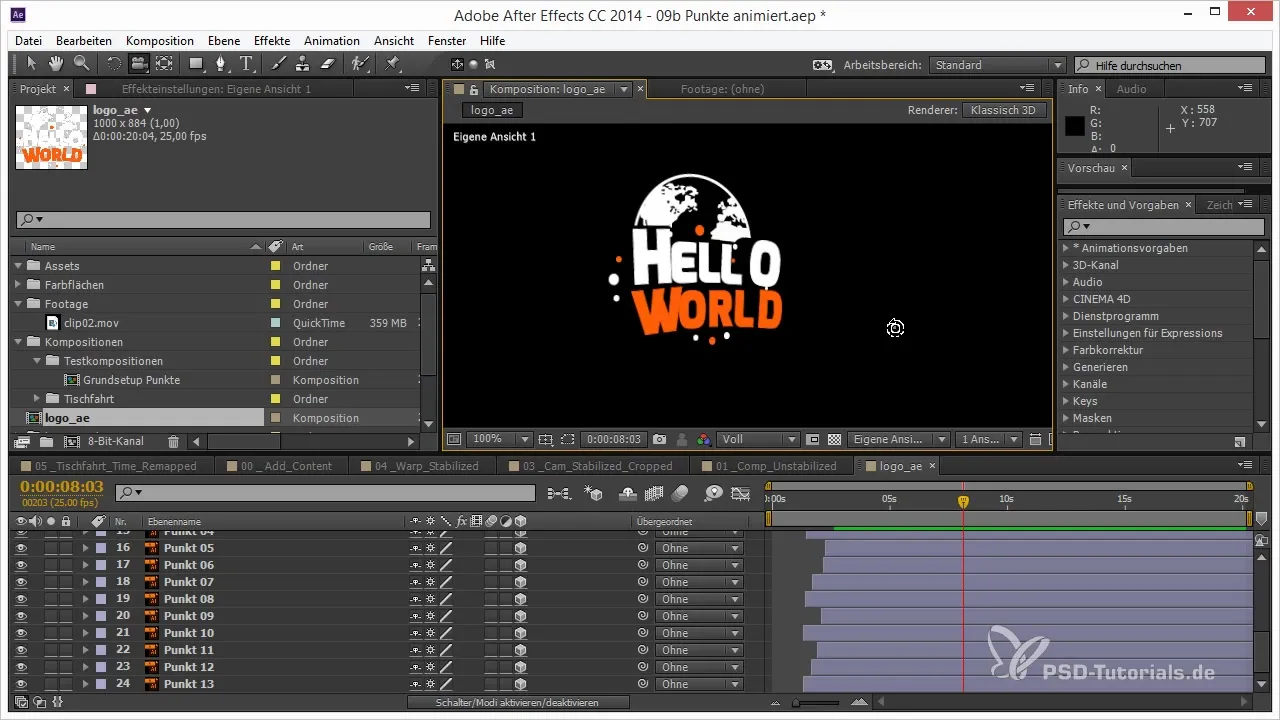Open the Komposition menu
1280x720 pixels.
pyautogui.click(x=160, y=41)
